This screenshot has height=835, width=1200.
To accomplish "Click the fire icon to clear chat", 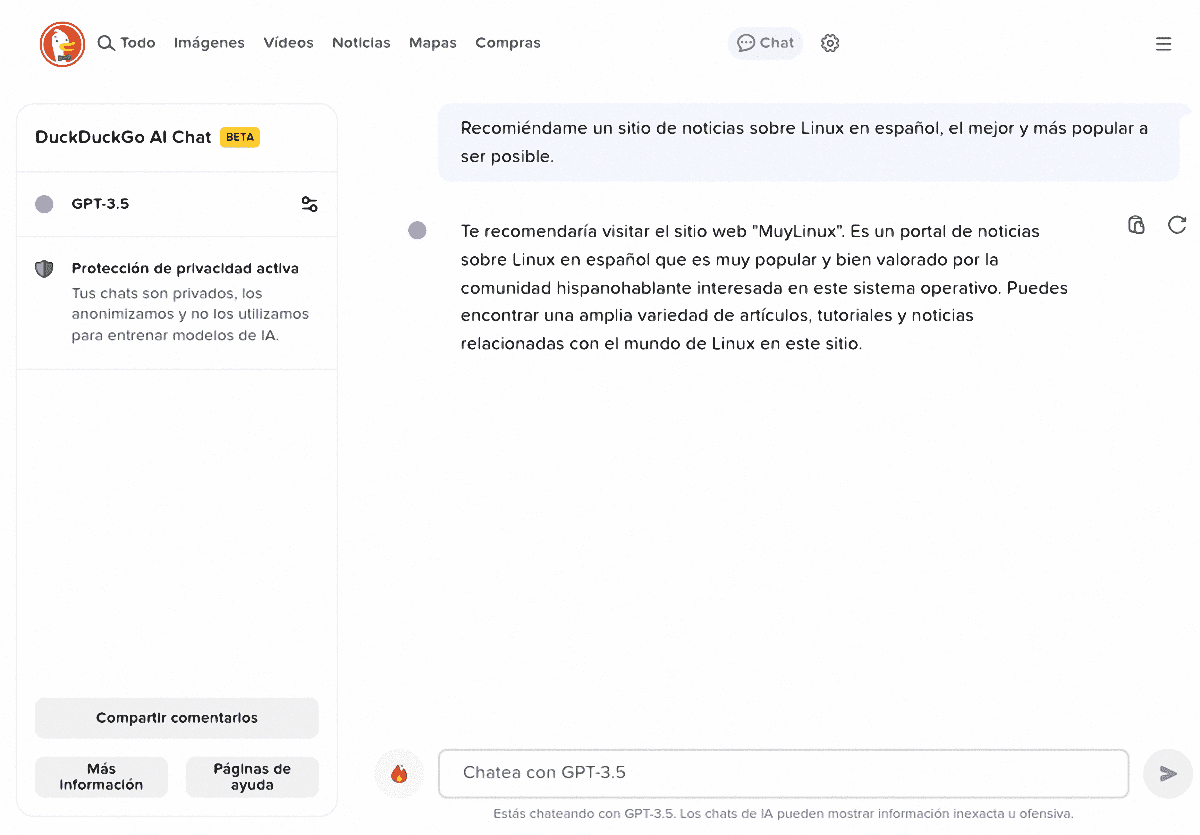I will (399, 774).
